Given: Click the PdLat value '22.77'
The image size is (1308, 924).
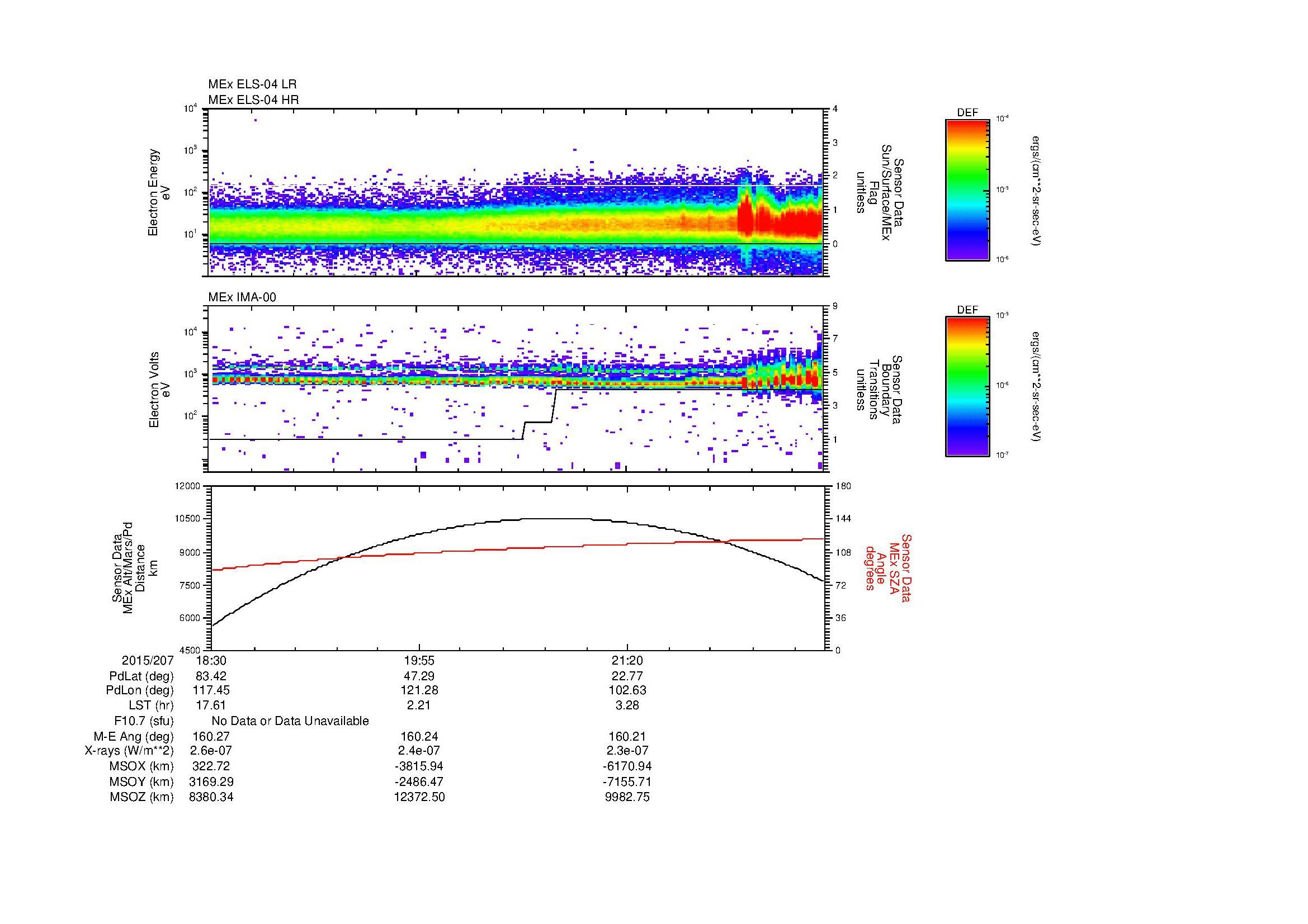Looking at the screenshot, I should pos(627,676).
